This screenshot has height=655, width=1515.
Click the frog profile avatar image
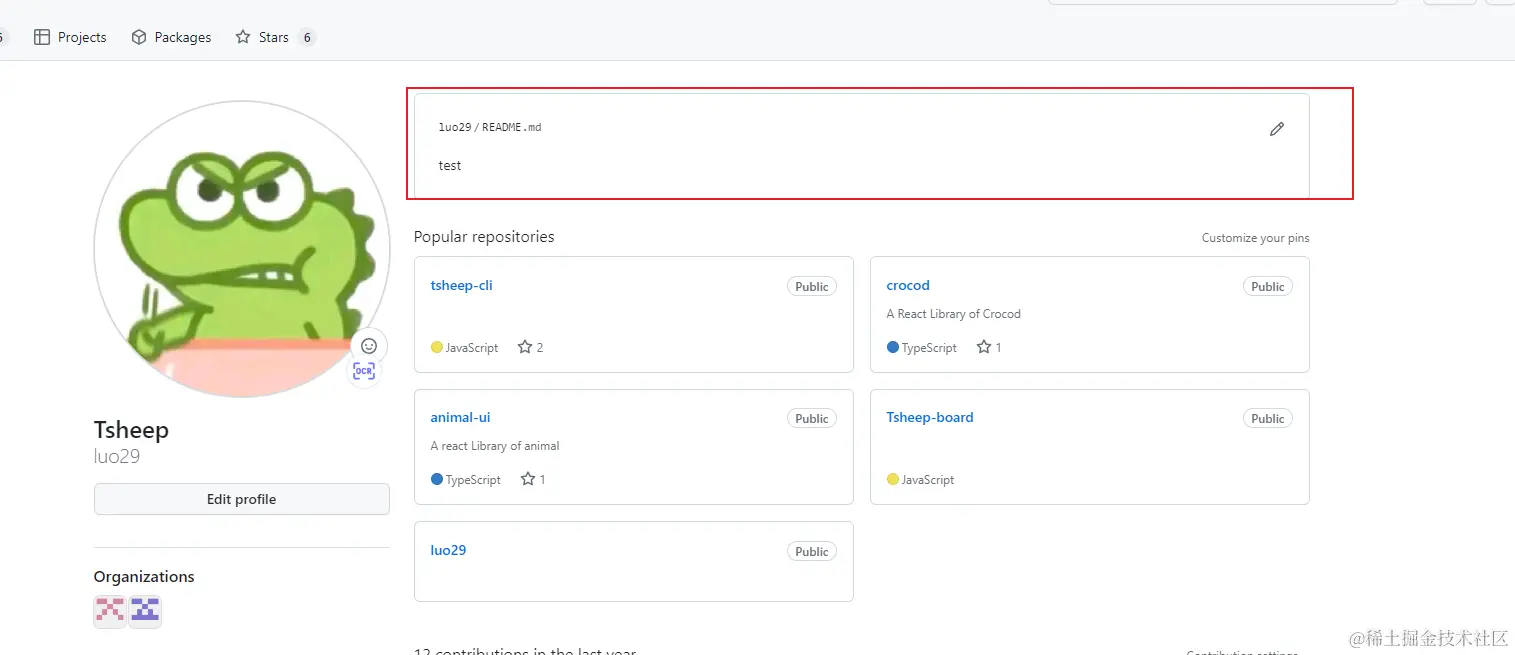242,249
